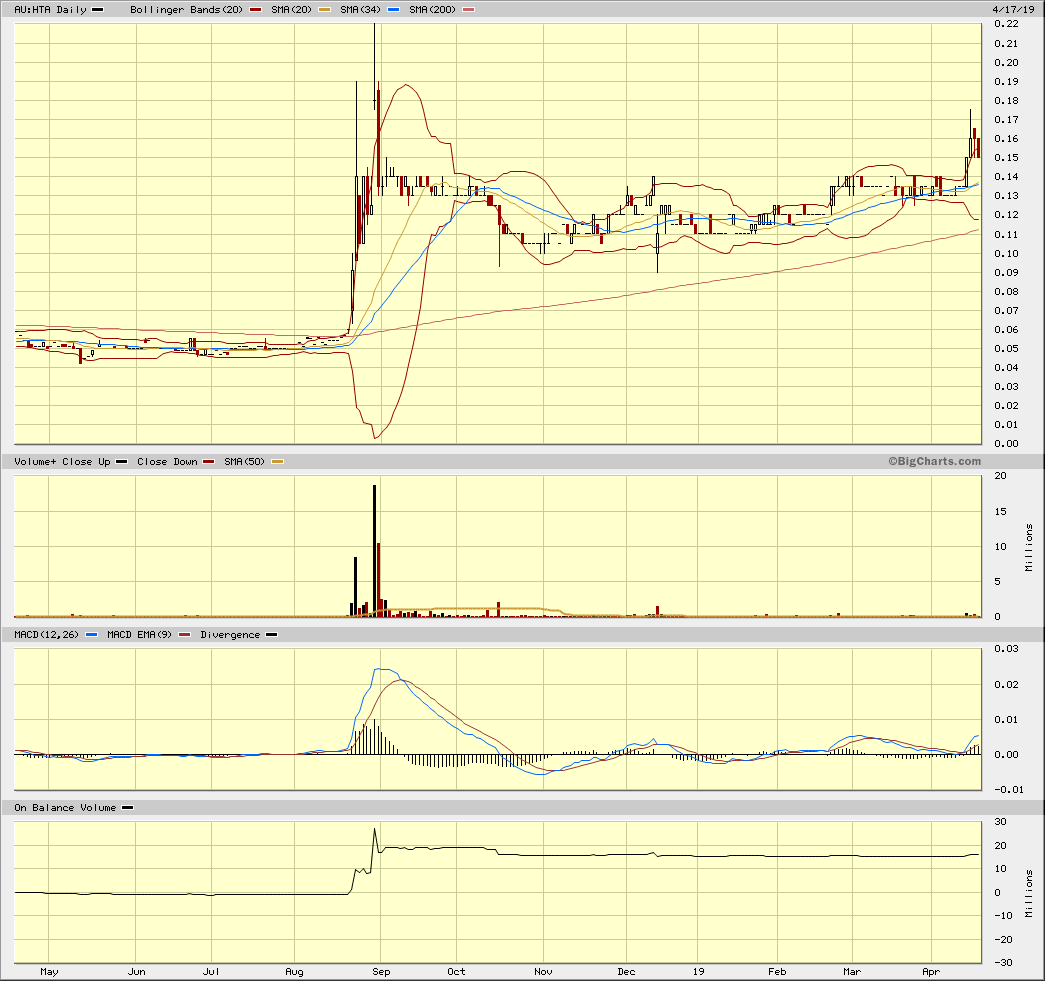Click the Feb month label
The image size is (1045, 981).
click(x=777, y=972)
